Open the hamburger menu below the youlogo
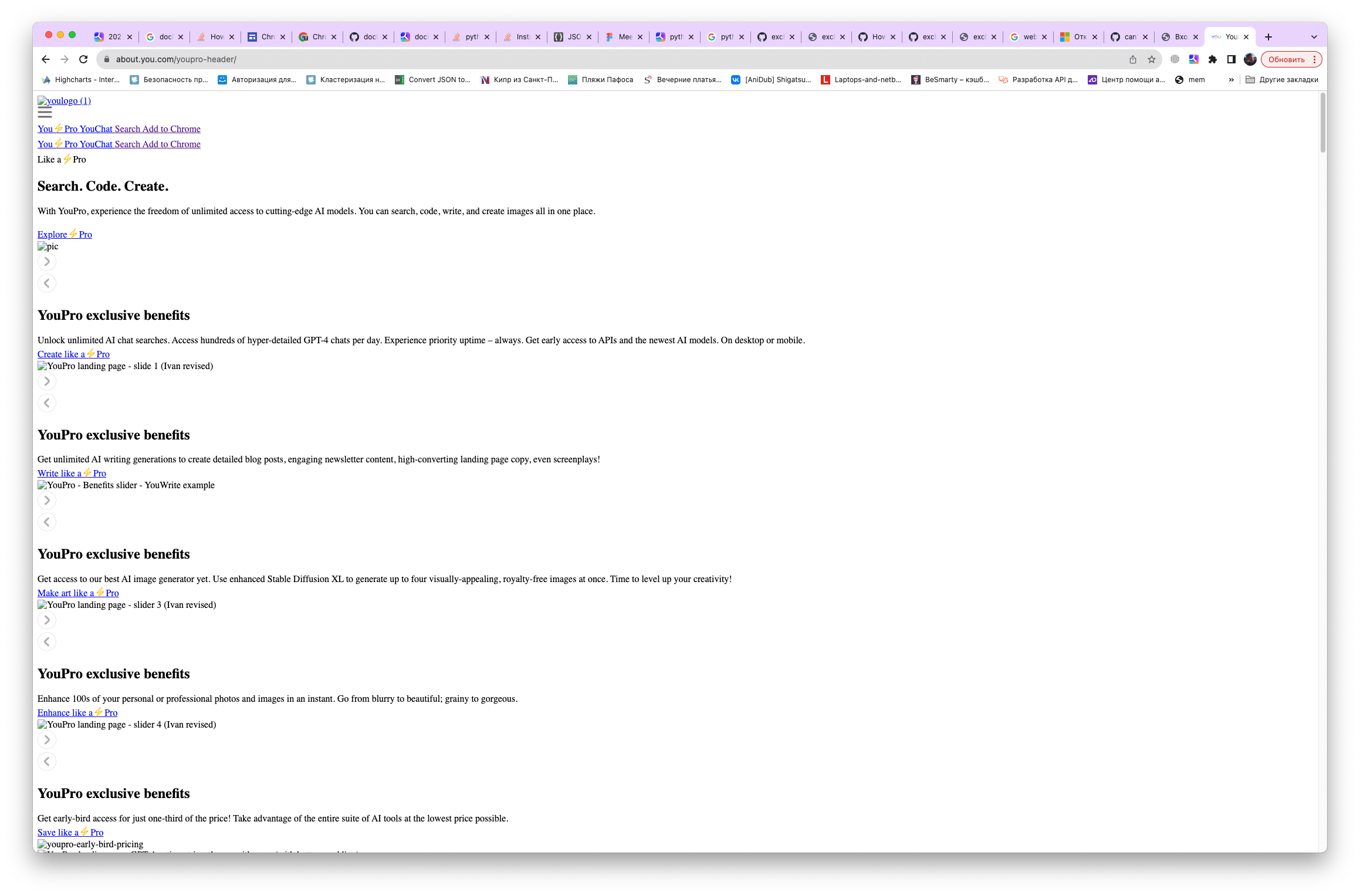 tap(45, 112)
